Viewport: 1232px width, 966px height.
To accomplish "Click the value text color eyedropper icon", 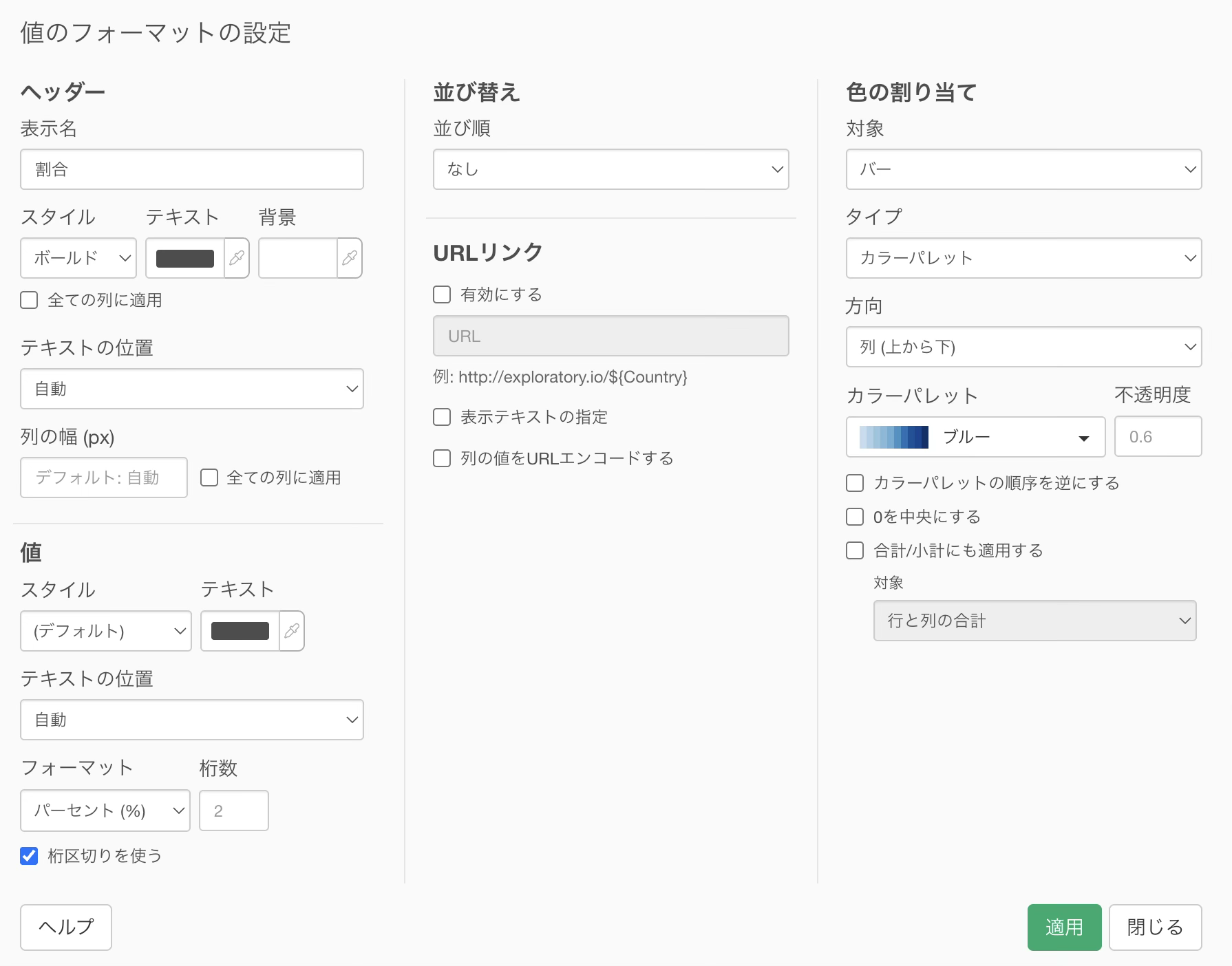I will tap(292, 631).
